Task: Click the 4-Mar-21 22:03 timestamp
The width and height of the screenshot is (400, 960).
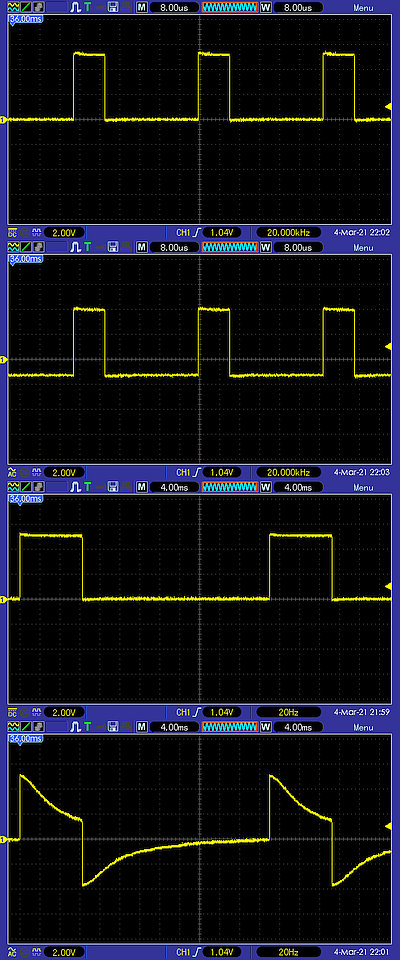Action: tap(361, 473)
